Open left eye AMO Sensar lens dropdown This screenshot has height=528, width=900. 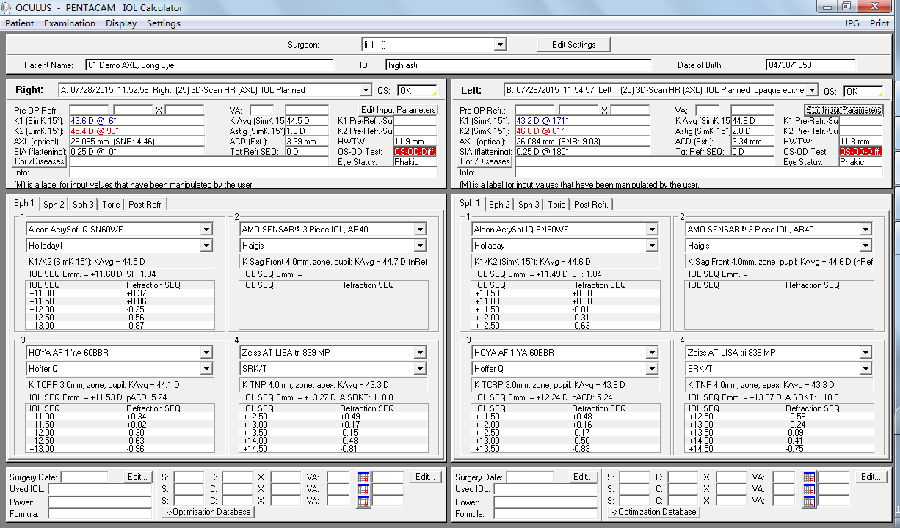tap(866, 229)
